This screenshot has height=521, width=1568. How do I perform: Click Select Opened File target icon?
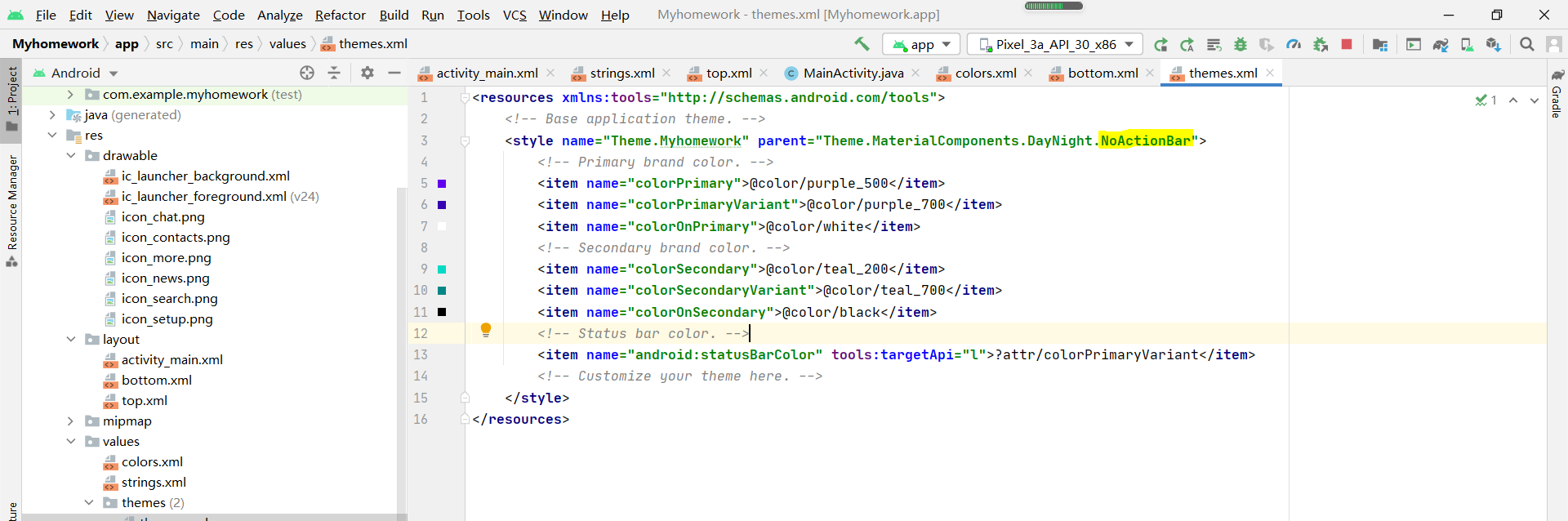pos(307,73)
